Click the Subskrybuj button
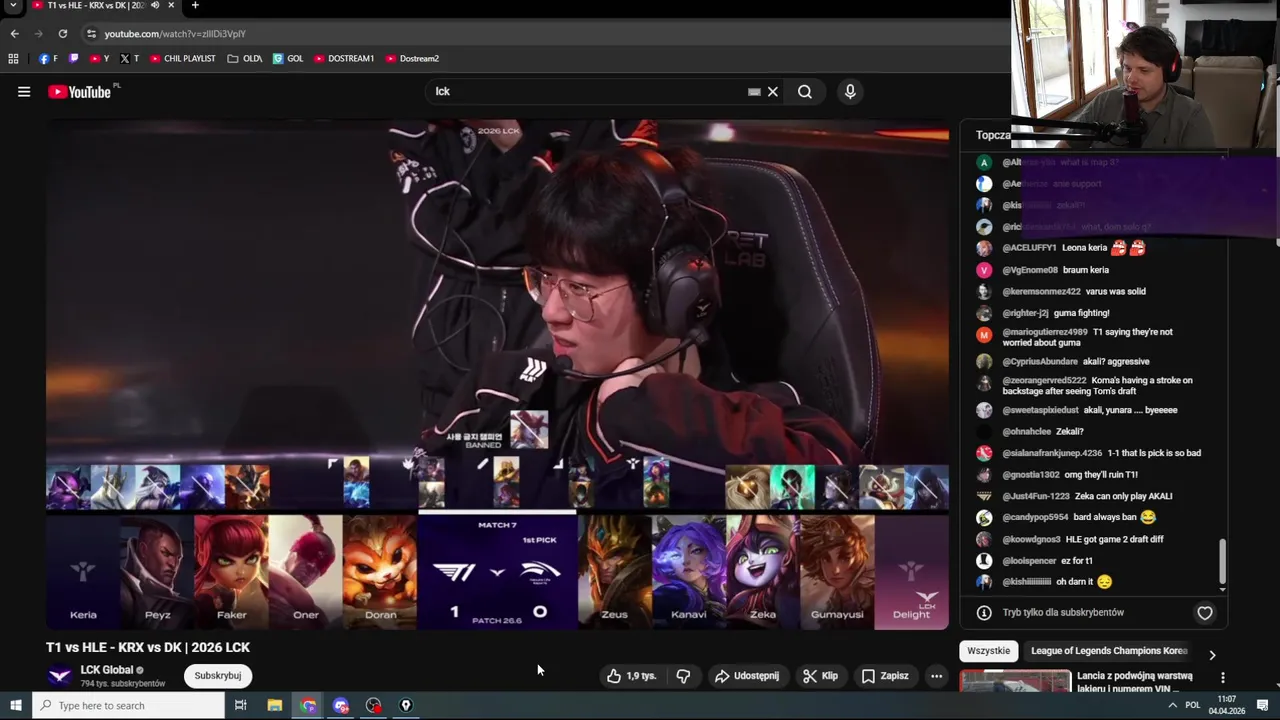The height and width of the screenshot is (720, 1280). [x=218, y=676]
